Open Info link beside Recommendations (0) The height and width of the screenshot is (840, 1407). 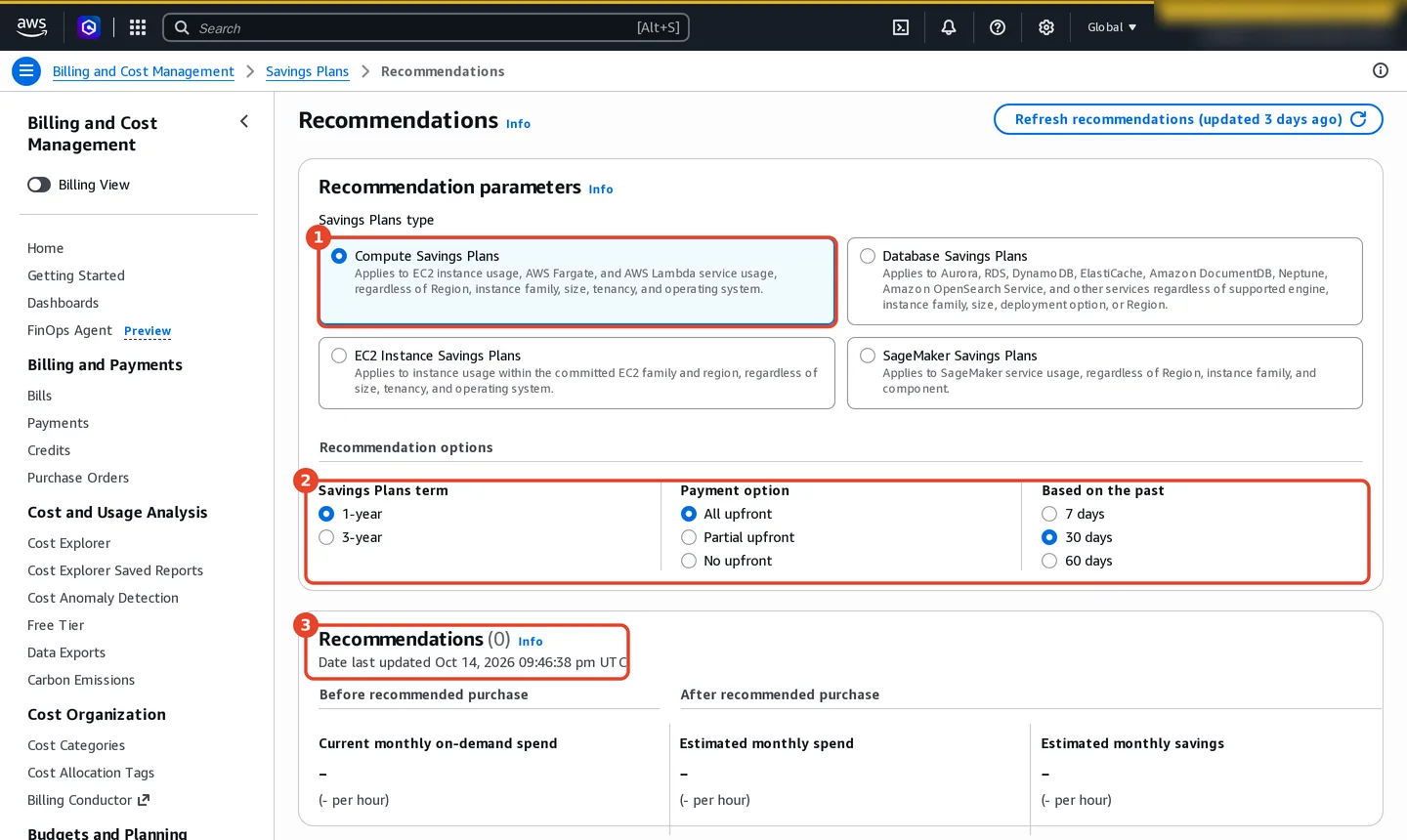[531, 642]
